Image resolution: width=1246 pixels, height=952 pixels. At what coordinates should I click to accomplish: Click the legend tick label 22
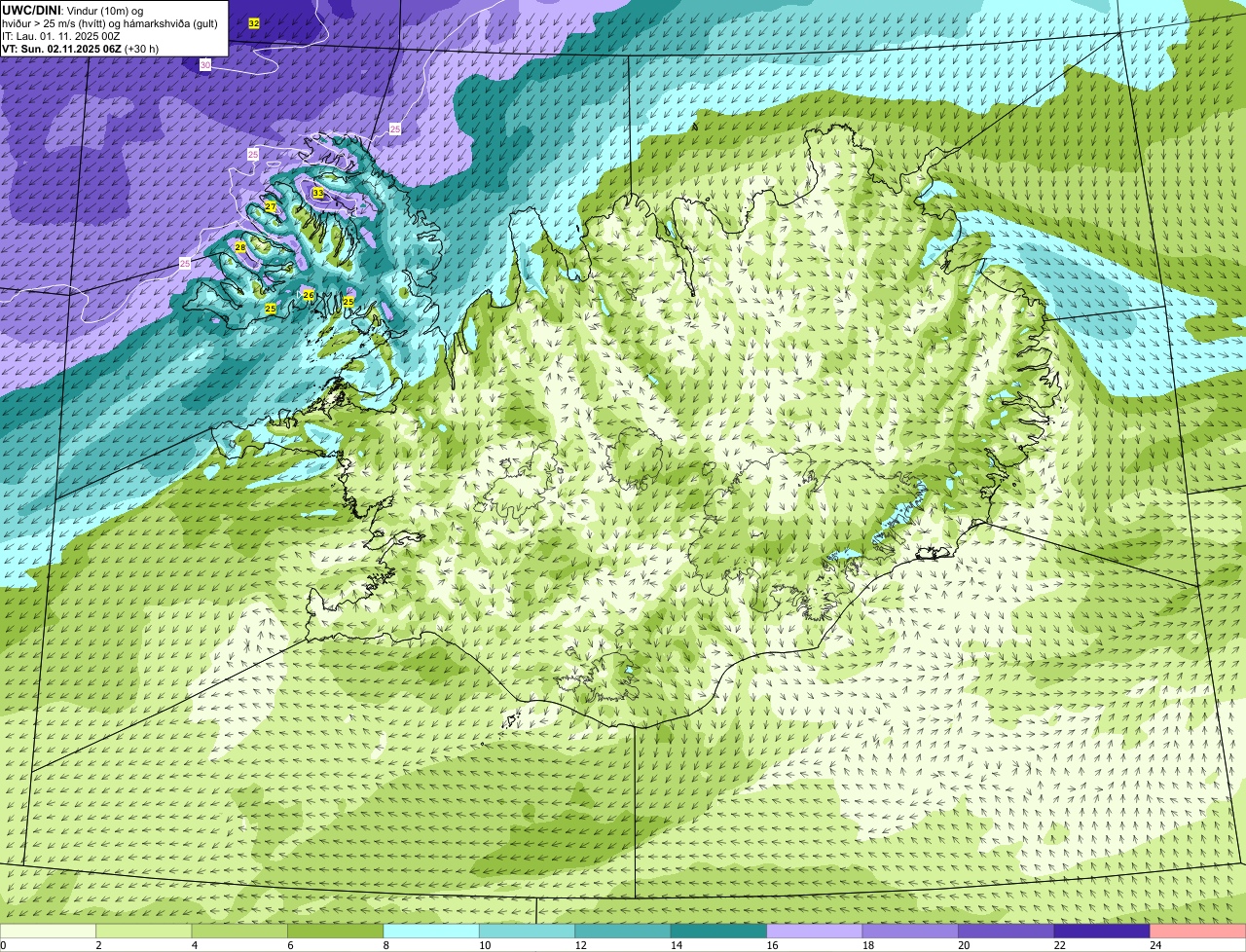point(1059,945)
